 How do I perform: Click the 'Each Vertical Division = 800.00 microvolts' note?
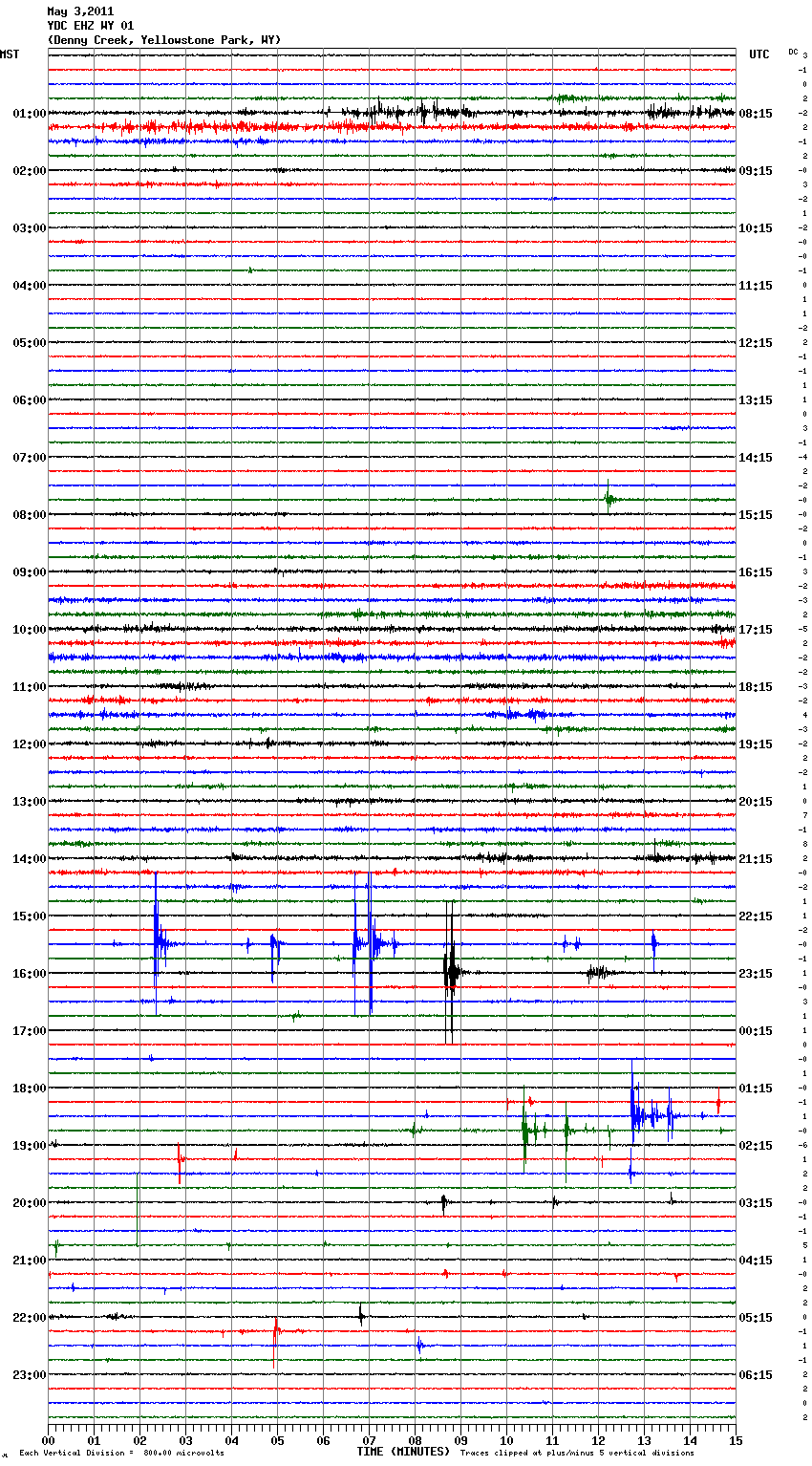pyautogui.click(x=121, y=1454)
